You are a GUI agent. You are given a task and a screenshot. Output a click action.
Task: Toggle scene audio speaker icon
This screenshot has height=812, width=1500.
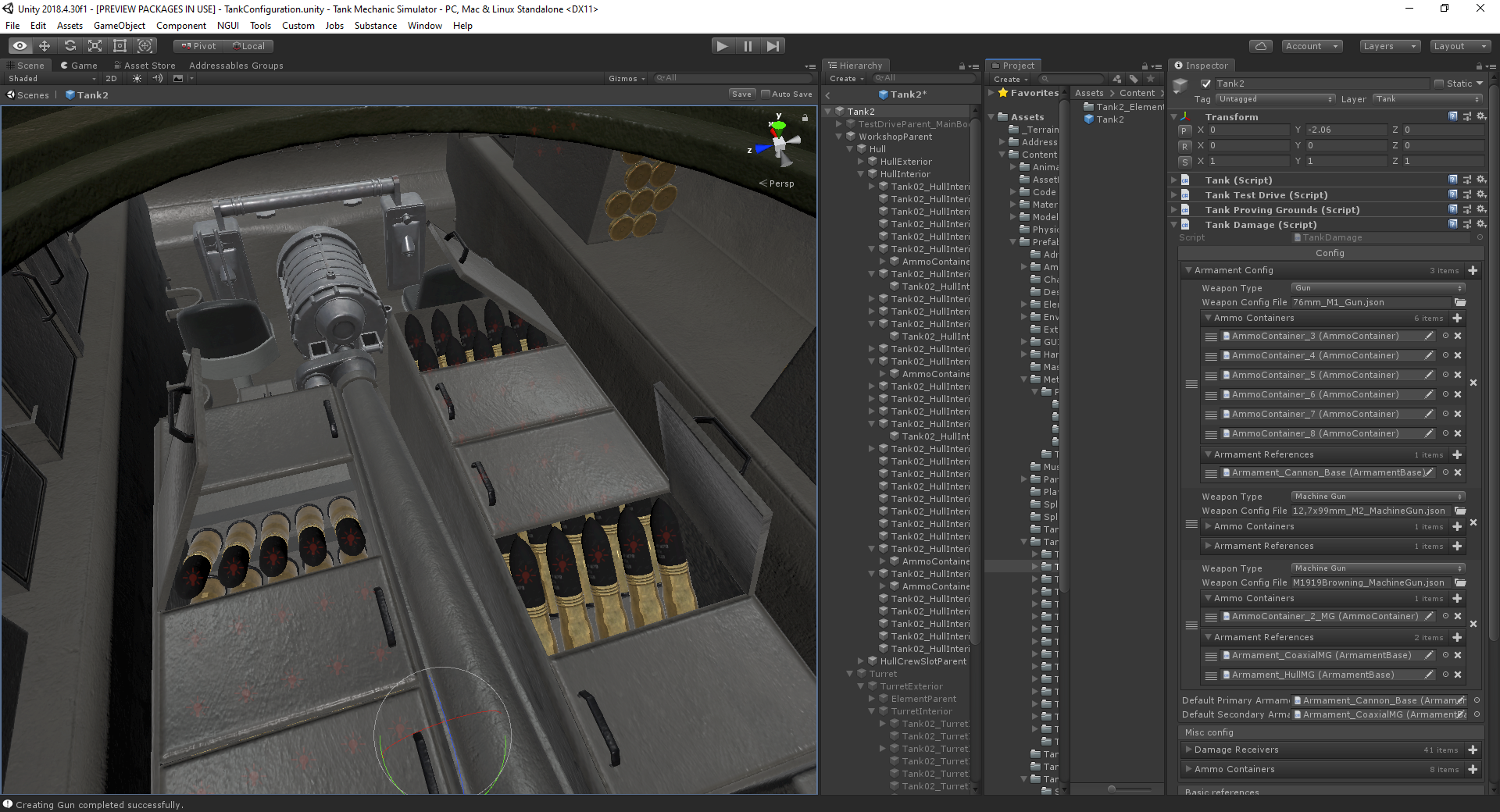coord(157,79)
